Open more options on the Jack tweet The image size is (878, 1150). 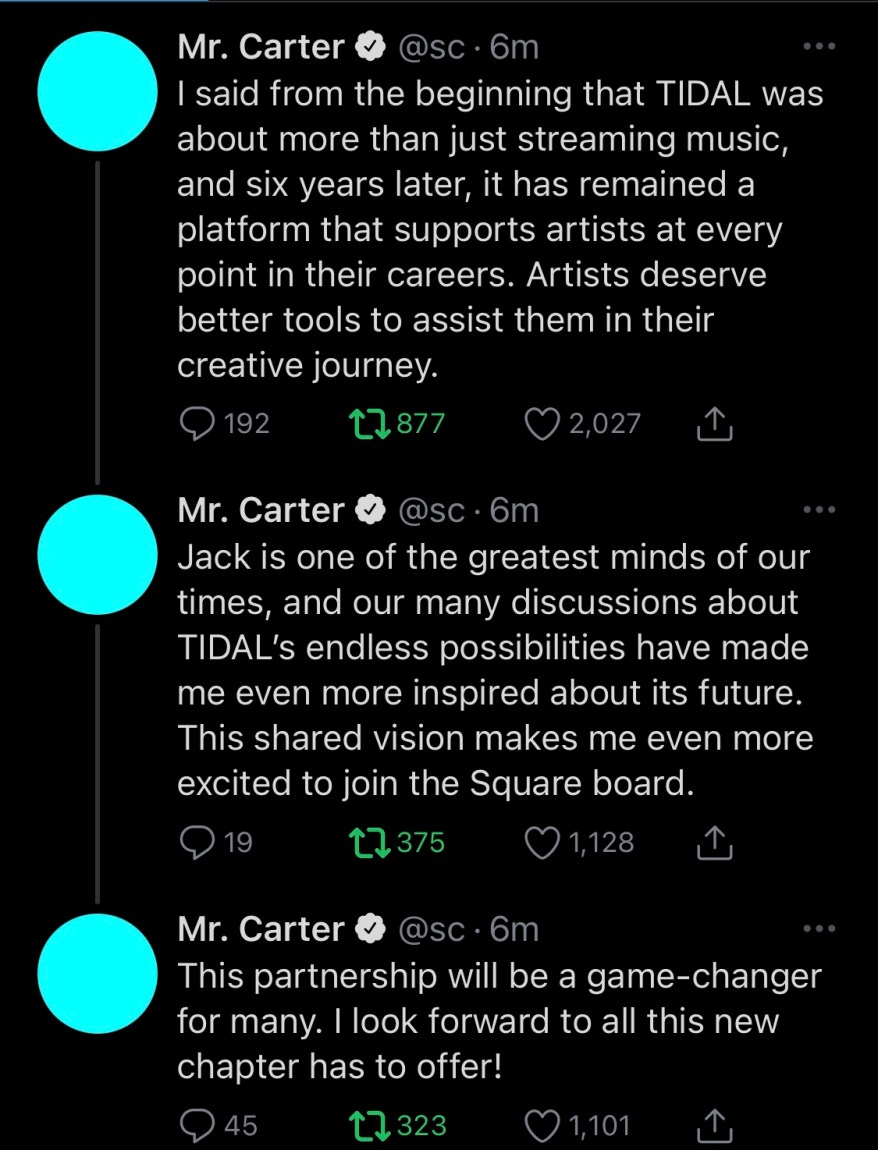coord(820,510)
